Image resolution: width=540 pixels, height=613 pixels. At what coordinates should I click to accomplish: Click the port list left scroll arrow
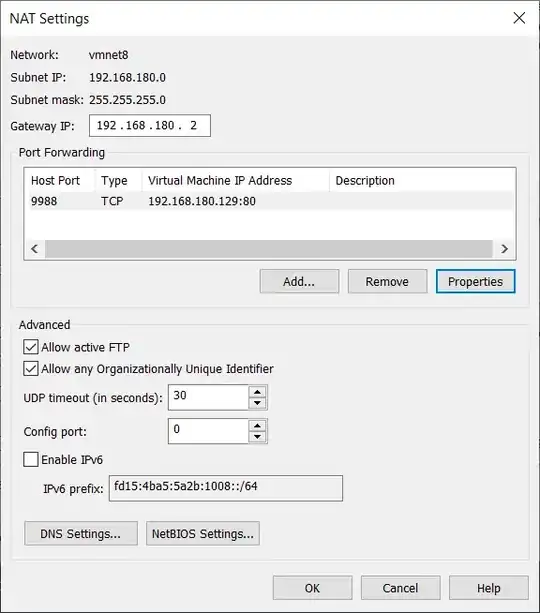point(35,249)
